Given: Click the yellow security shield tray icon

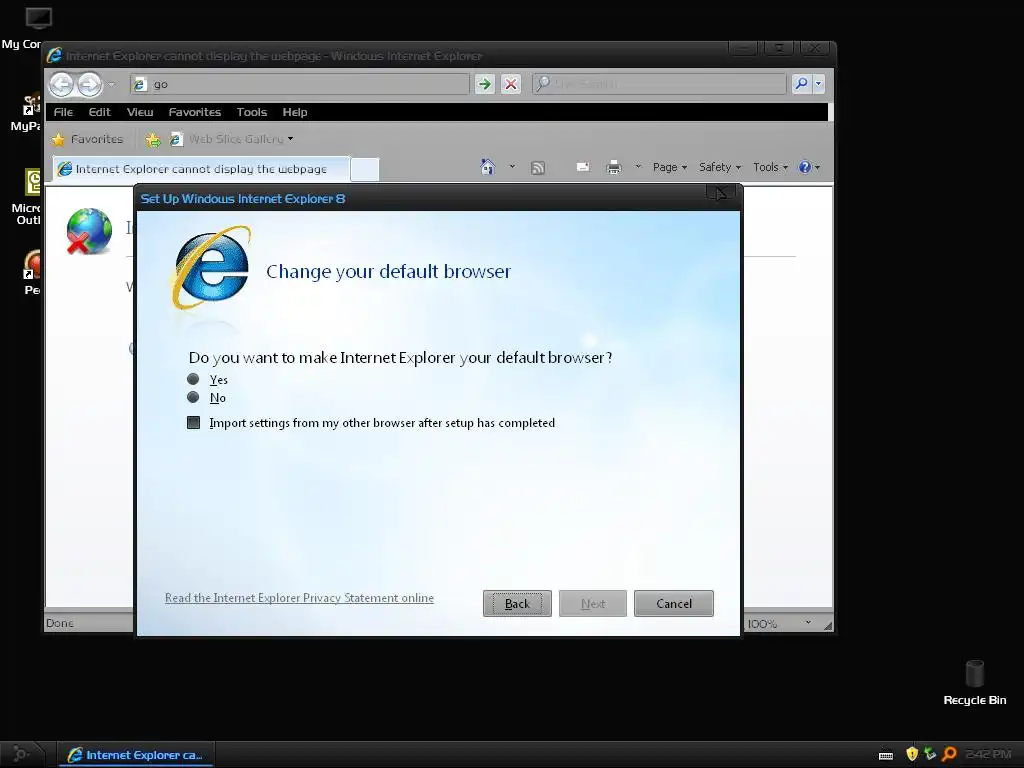Looking at the screenshot, I should (x=912, y=754).
